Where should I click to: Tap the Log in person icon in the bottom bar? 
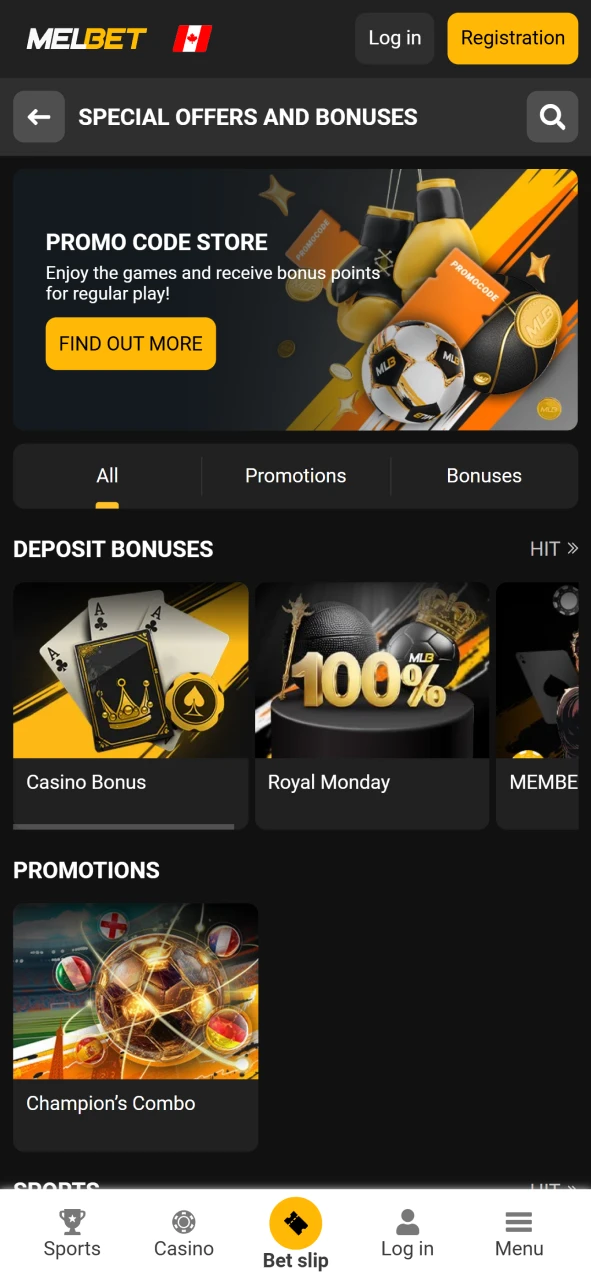point(407,1221)
